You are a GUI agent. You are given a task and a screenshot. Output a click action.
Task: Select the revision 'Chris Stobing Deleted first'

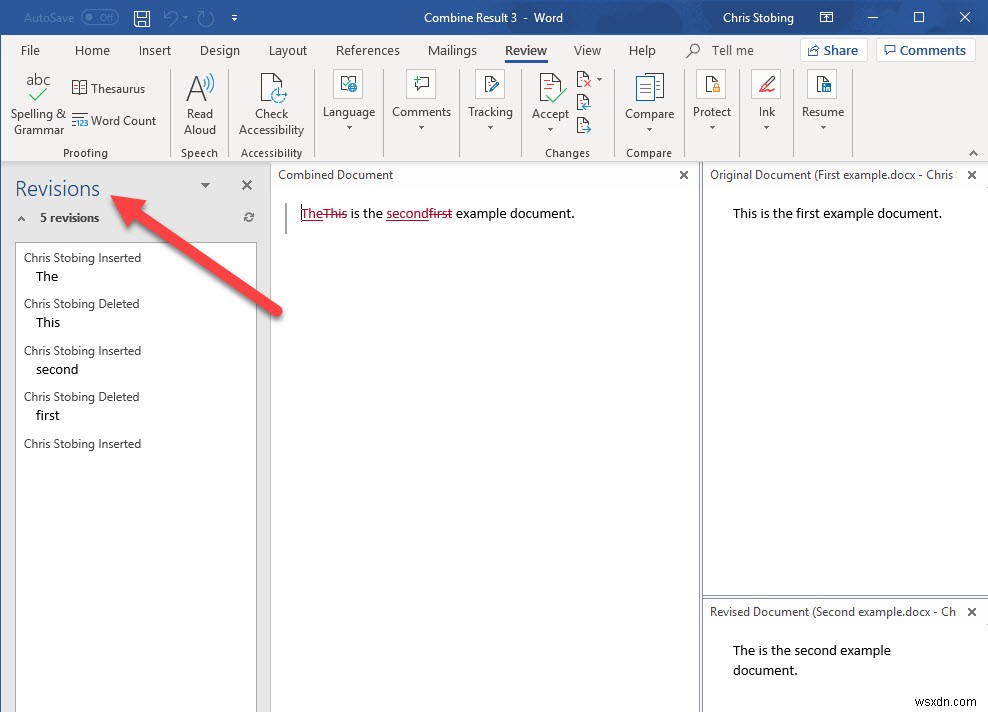click(x=81, y=406)
